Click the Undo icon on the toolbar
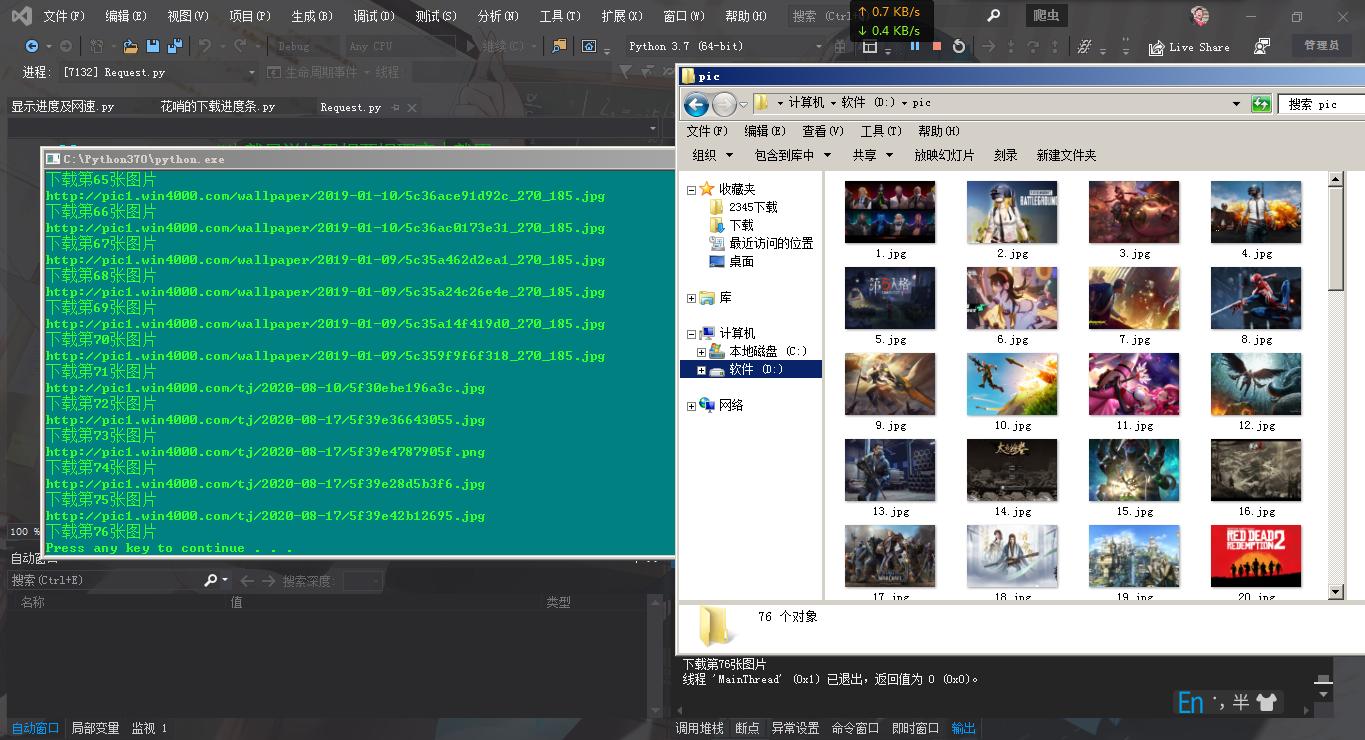The width and height of the screenshot is (1365, 740). pos(207,46)
